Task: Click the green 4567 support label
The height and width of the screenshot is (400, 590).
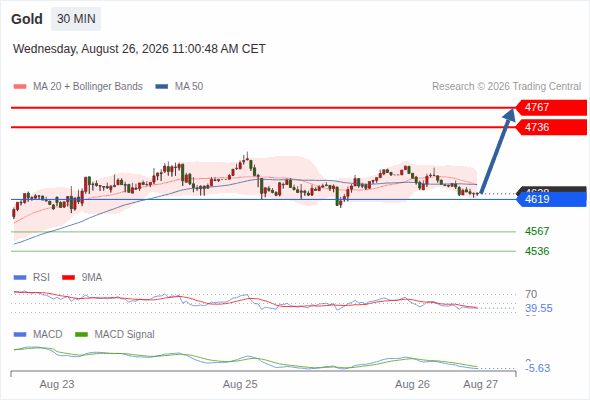Action: pyautogui.click(x=537, y=231)
